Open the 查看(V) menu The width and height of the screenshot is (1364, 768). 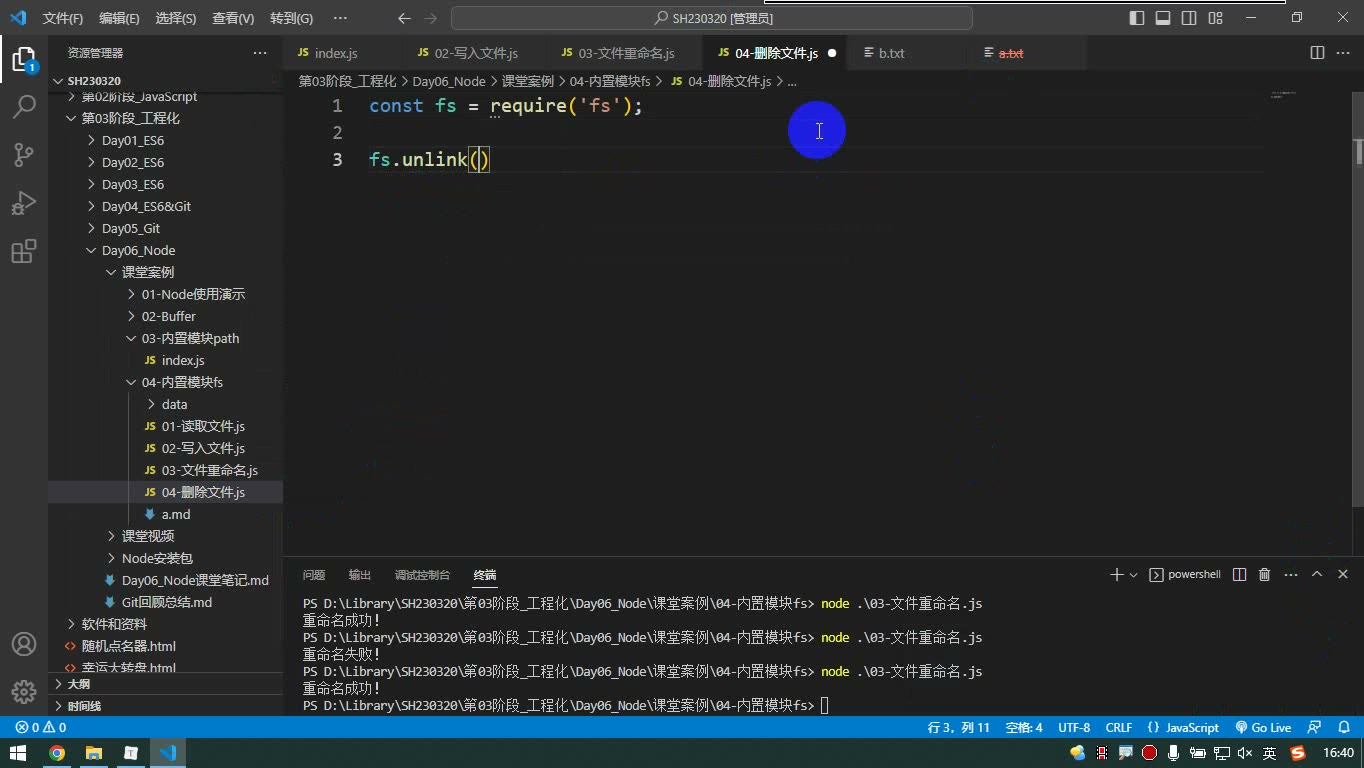[233, 18]
